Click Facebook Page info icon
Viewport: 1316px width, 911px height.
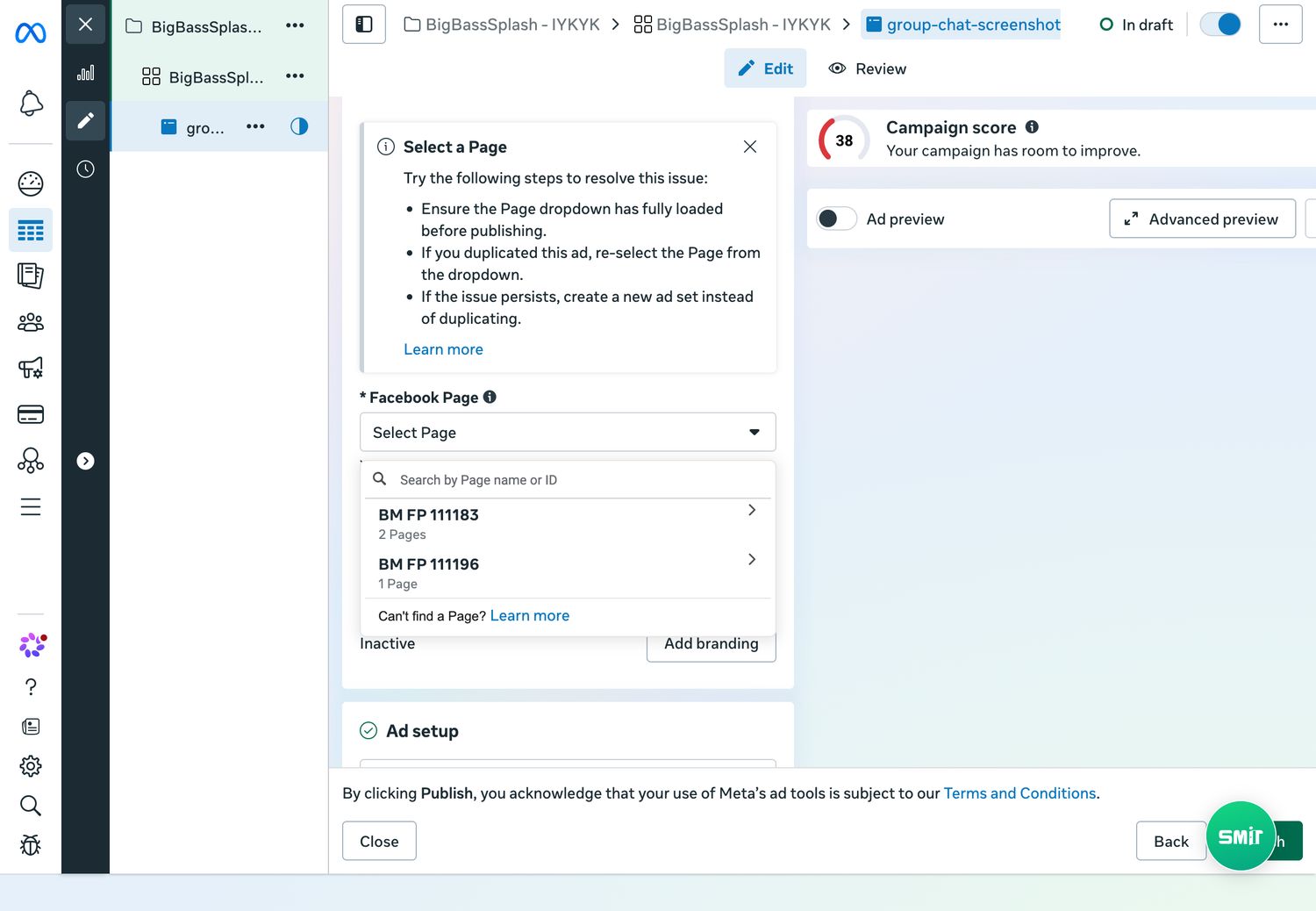[x=490, y=397]
